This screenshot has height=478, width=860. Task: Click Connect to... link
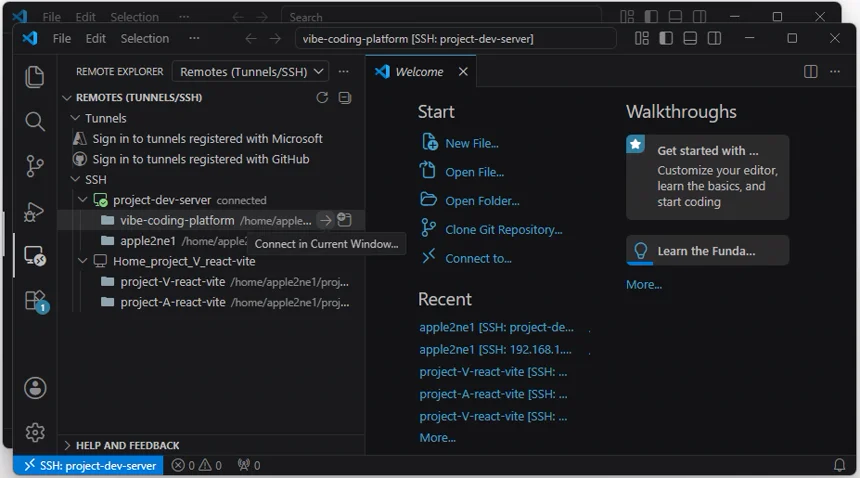(478, 259)
